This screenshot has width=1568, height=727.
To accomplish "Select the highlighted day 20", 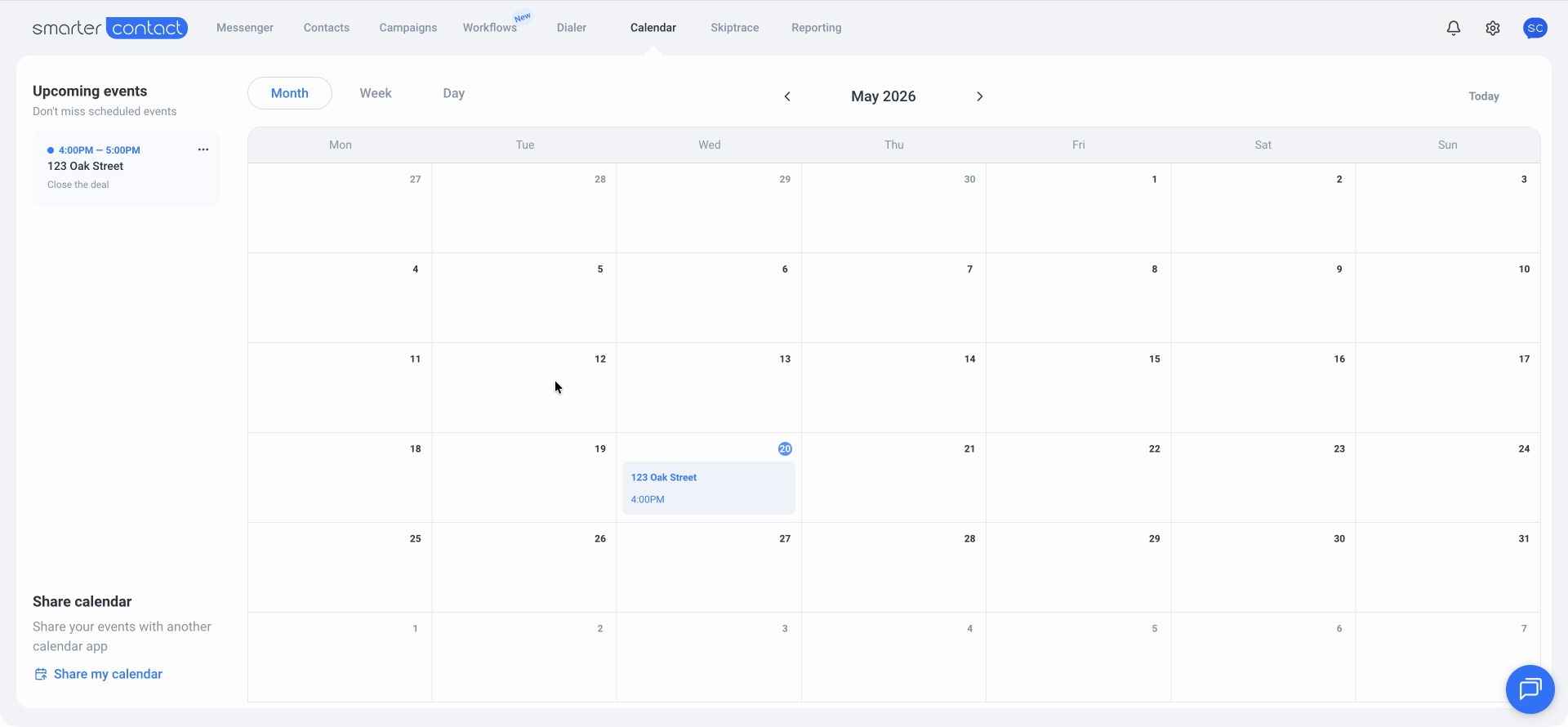I will click(785, 448).
